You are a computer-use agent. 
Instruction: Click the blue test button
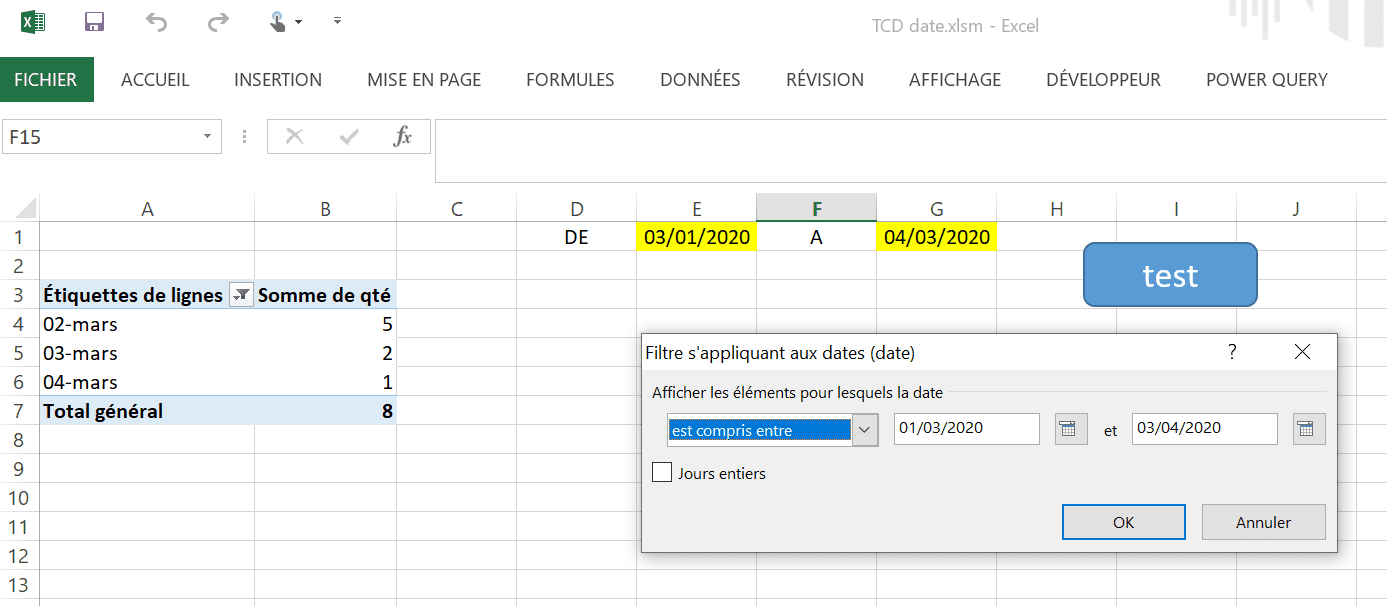click(1170, 275)
